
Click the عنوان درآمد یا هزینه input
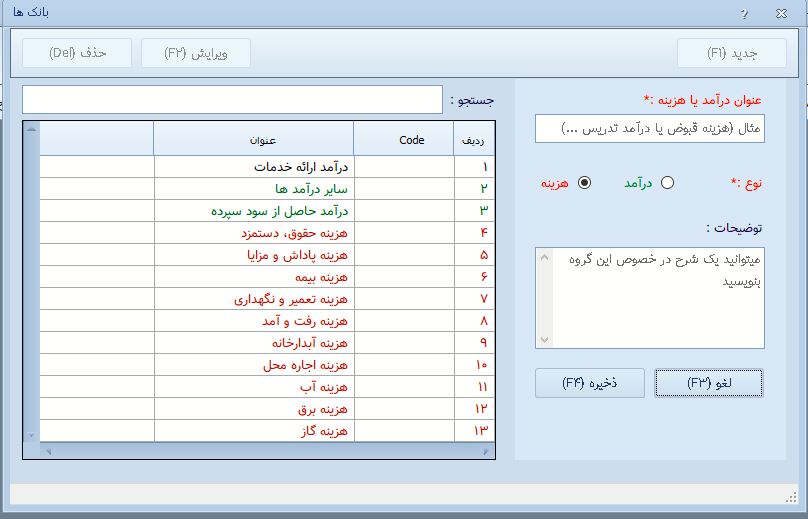(x=649, y=129)
